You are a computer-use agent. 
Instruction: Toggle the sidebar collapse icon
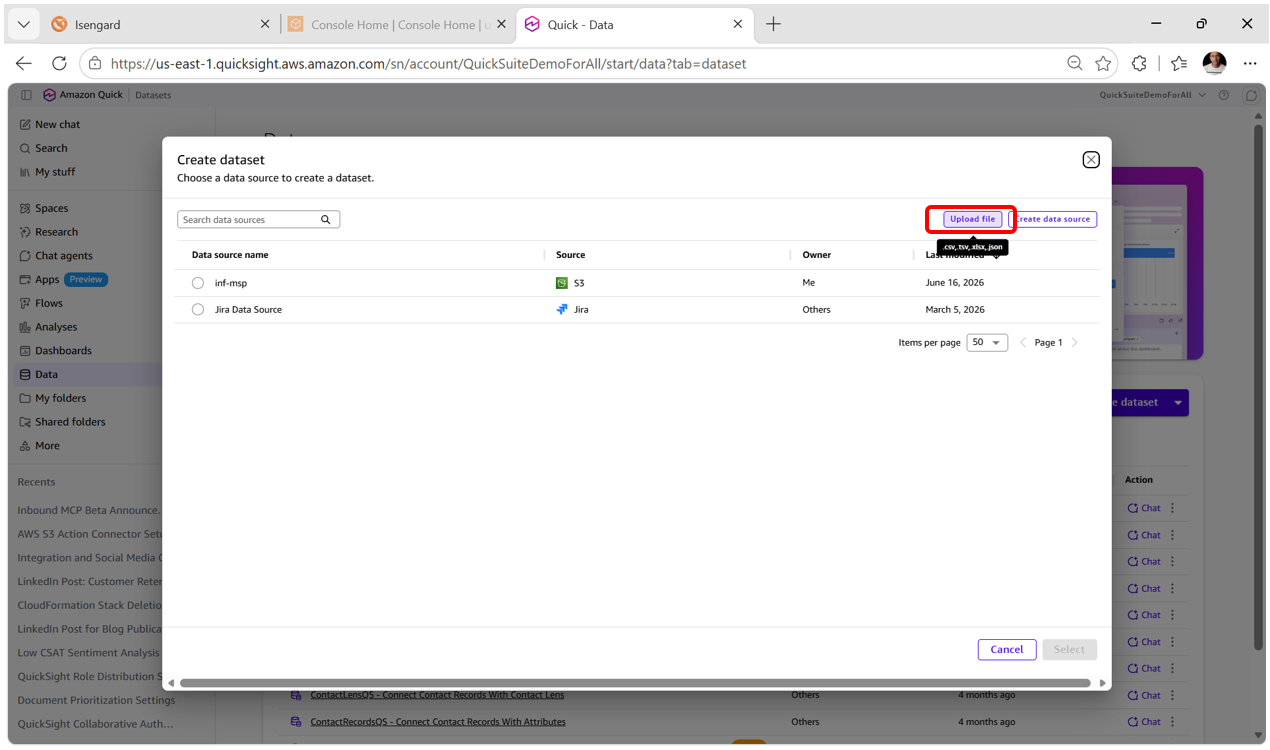point(26,95)
